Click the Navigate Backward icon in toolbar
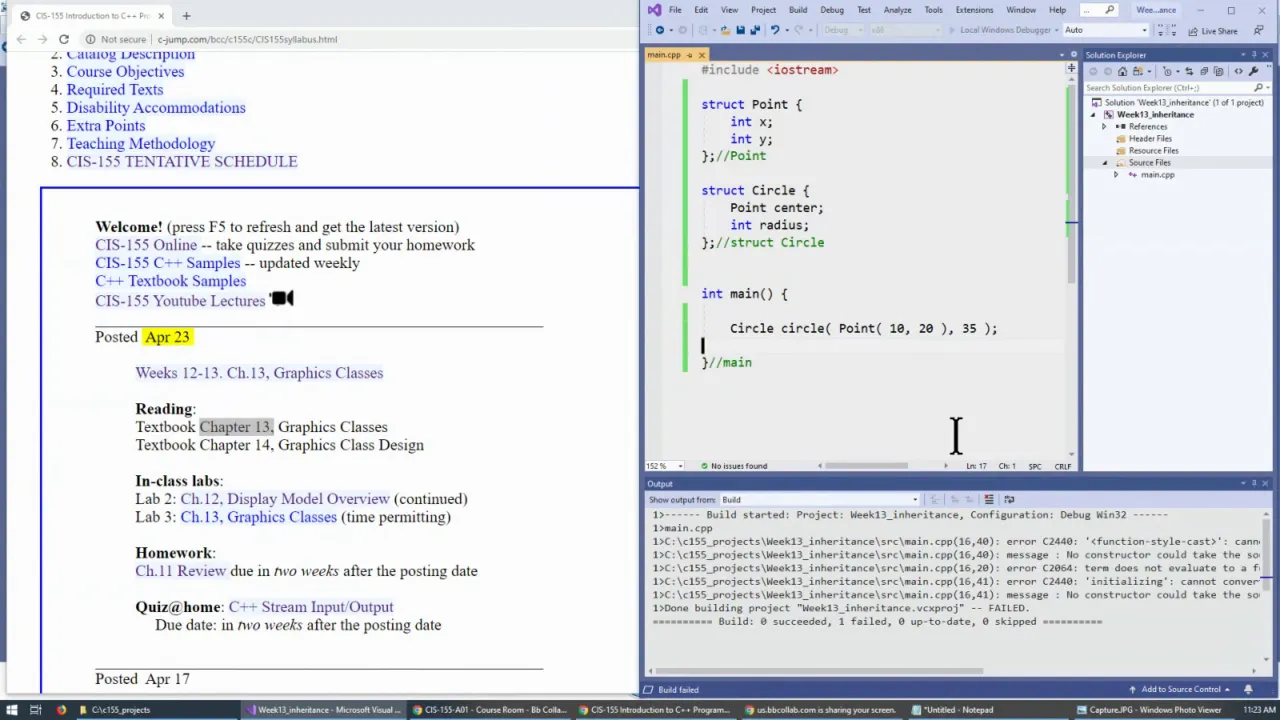 click(x=660, y=30)
